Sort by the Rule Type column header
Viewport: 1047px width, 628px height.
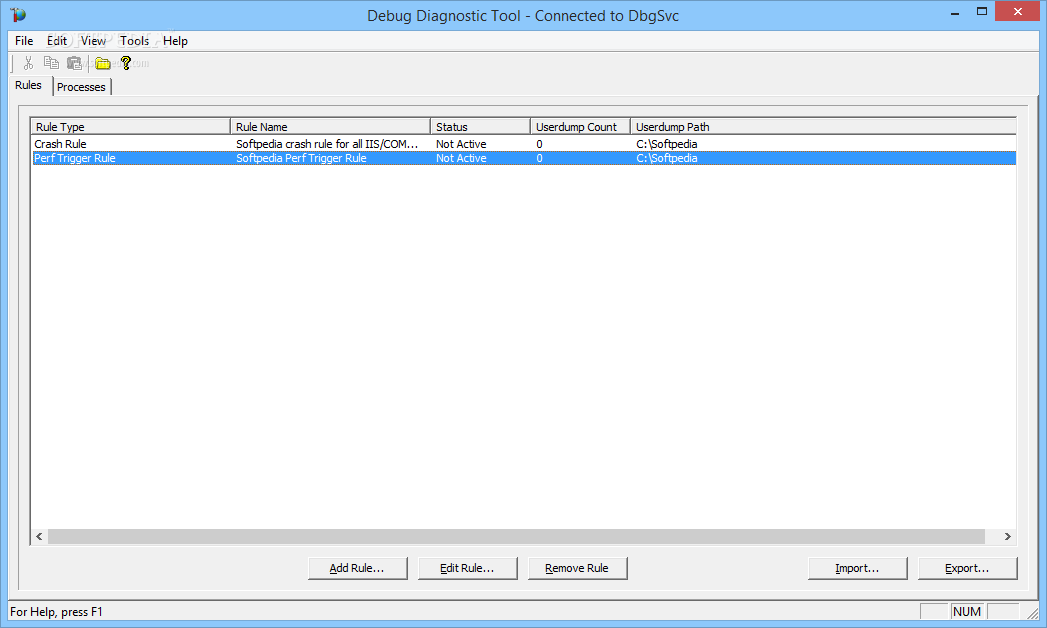[x=130, y=127]
